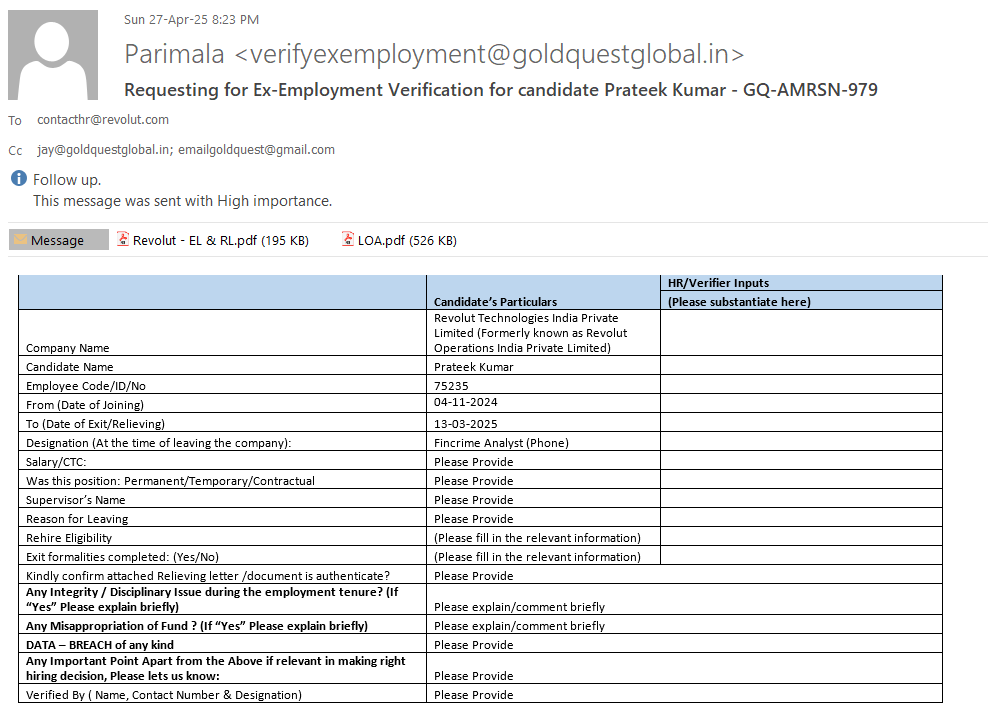Image resolution: width=988 pixels, height=711 pixels.
Task: Click the HR input cell for Candidate Name
Action: tap(800, 366)
